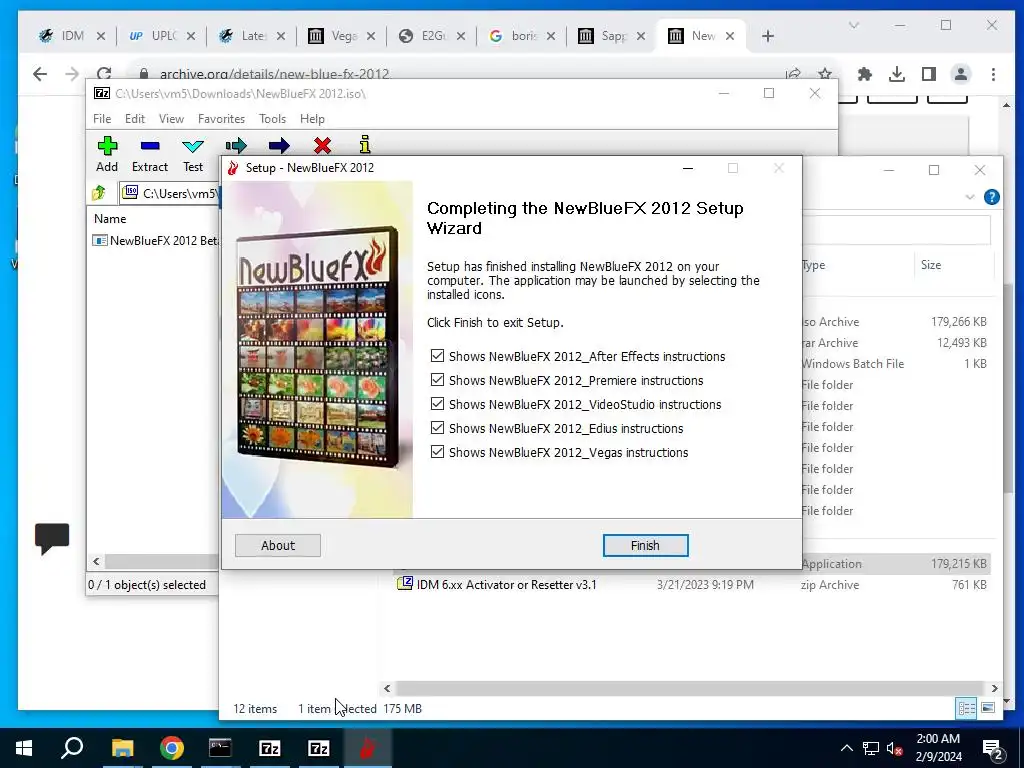Viewport: 1024px width, 768px height.
Task: Click the 7-Zip Copy arrow icon
Action: pyautogui.click(x=236, y=146)
